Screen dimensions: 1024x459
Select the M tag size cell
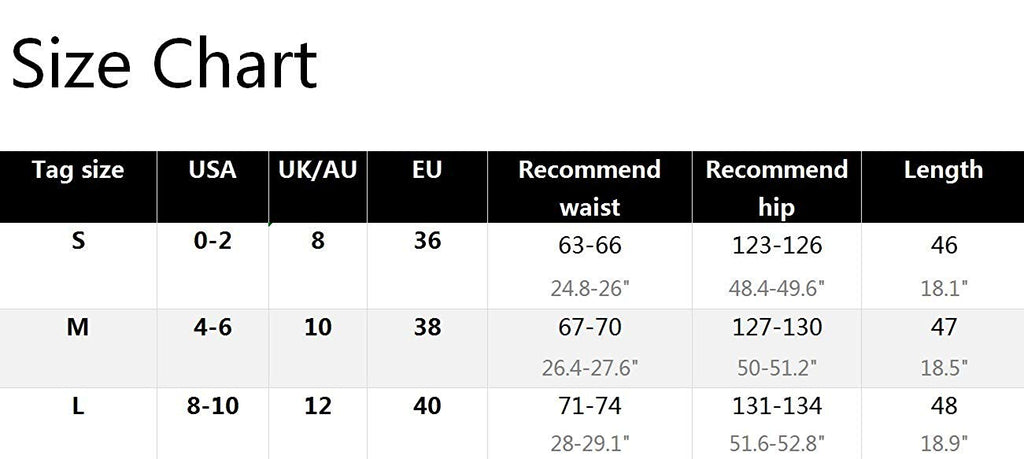(78, 326)
